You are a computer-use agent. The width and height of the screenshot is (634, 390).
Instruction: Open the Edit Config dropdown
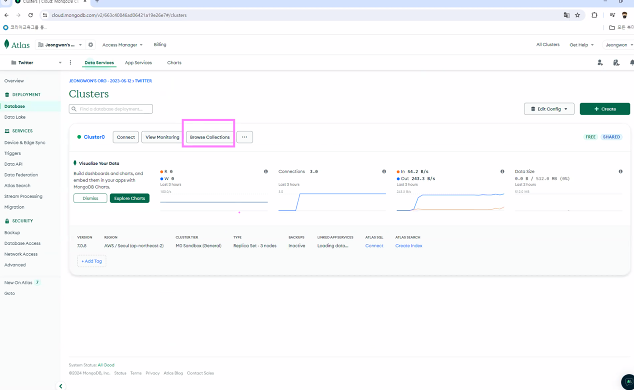(x=549, y=109)
